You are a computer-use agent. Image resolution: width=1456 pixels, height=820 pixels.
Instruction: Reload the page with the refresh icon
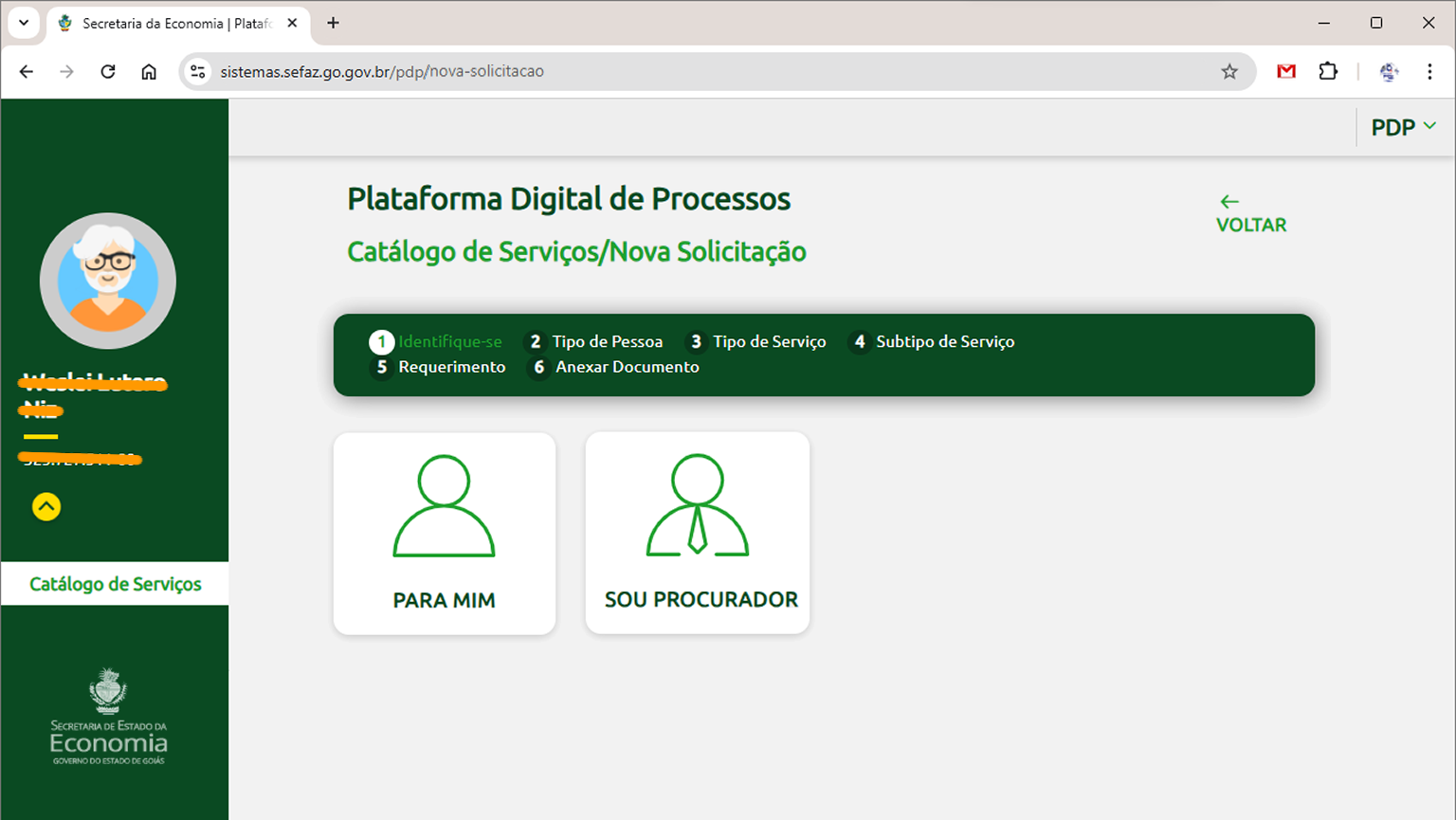point(107,71)
